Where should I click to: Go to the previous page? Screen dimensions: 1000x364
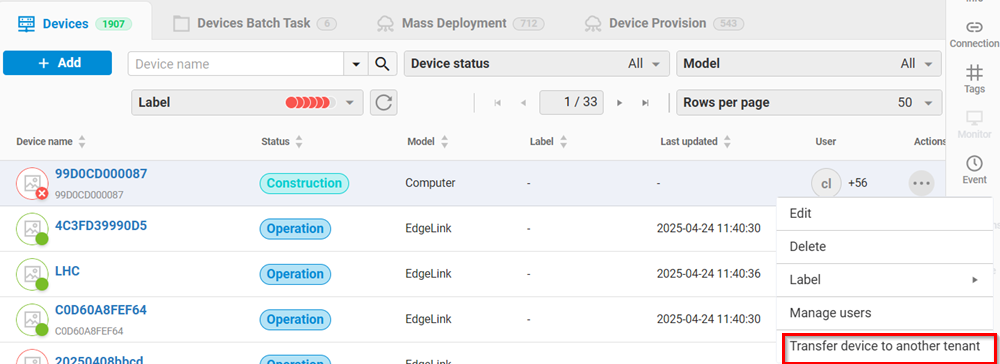[524, 103]
